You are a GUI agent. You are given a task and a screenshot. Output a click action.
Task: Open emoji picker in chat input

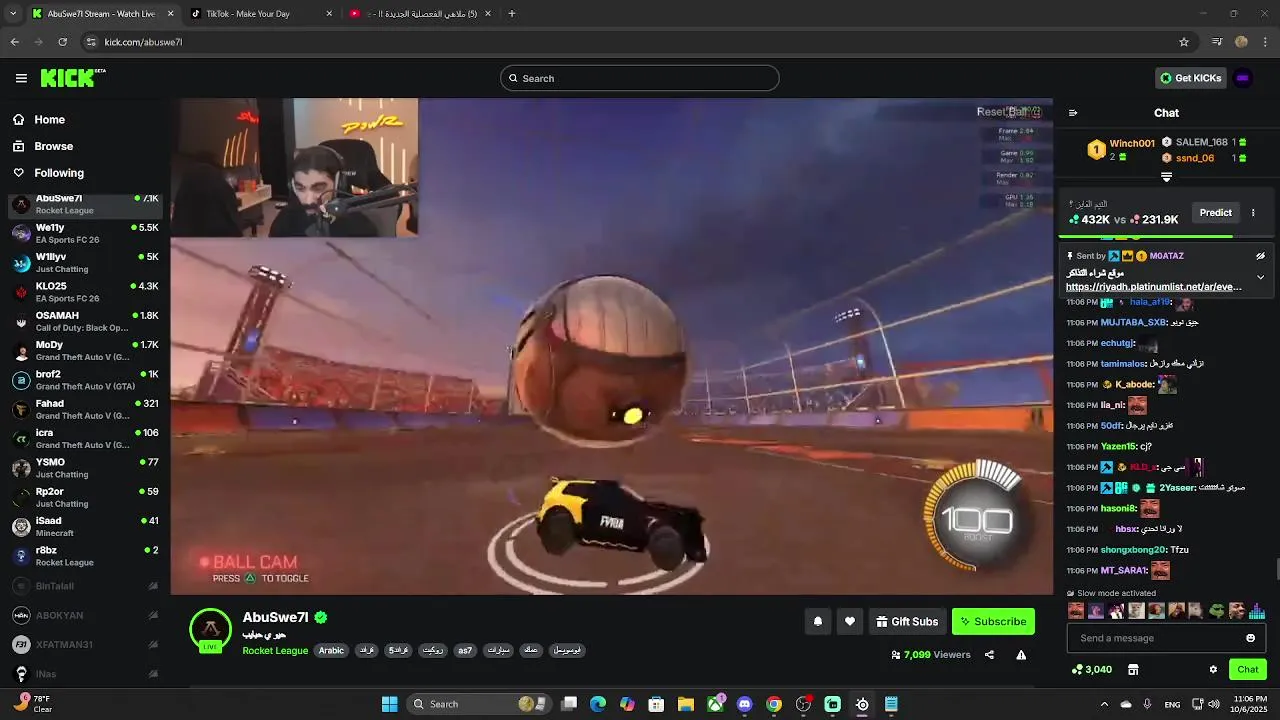[x=1250, y=638]
